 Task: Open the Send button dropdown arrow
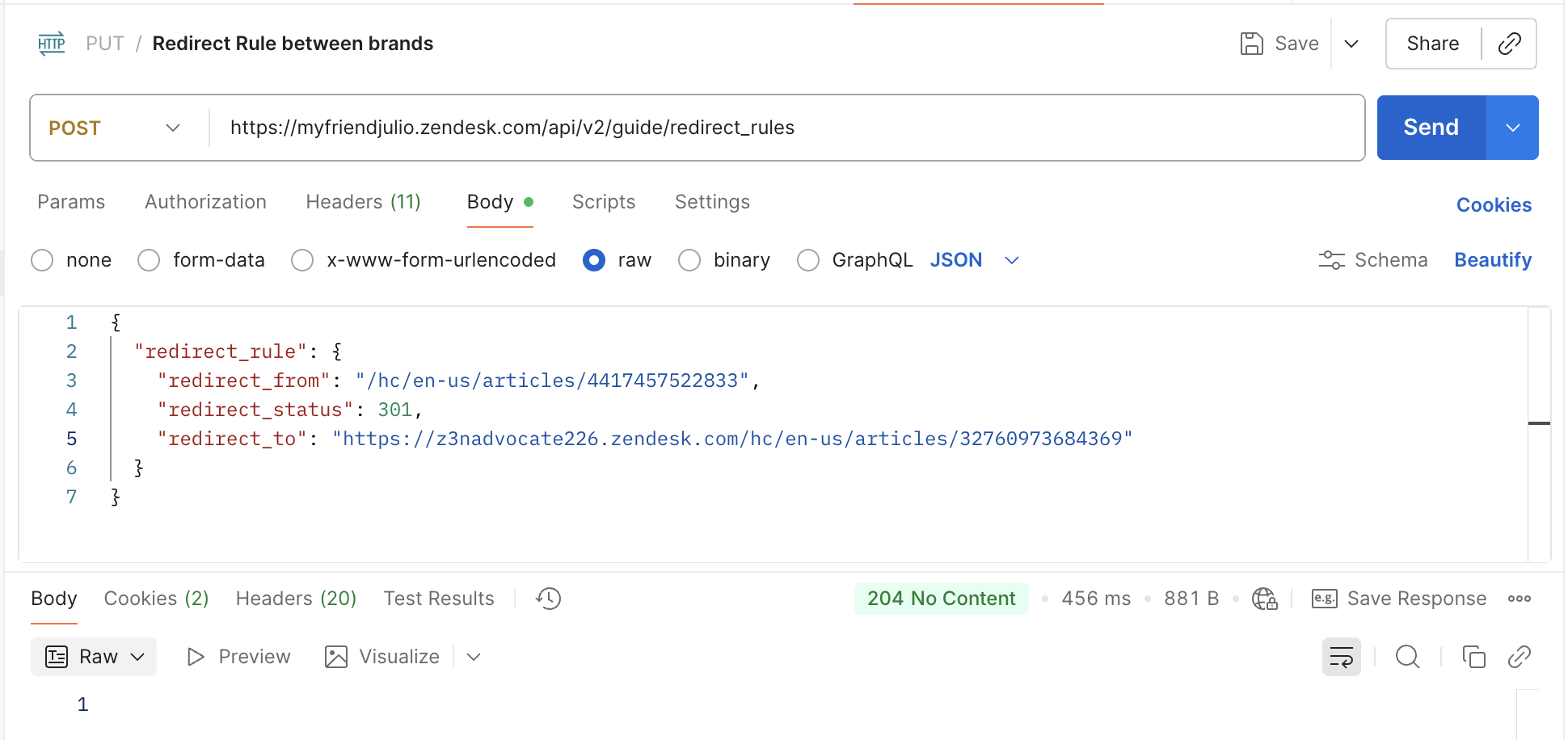pyautogui.click(x=1511, y=128)
